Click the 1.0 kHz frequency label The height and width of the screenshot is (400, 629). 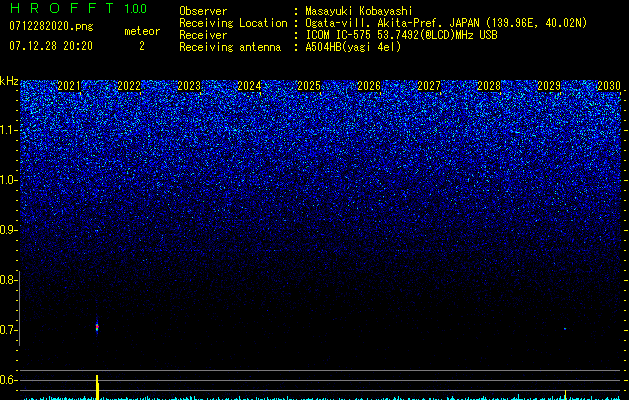[8, 180]
